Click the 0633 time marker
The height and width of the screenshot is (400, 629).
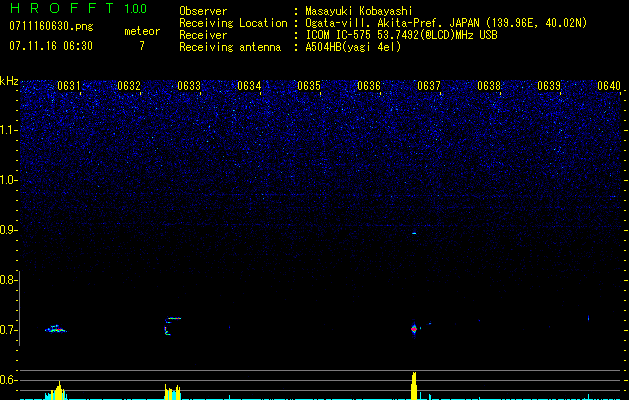(189, 86)
